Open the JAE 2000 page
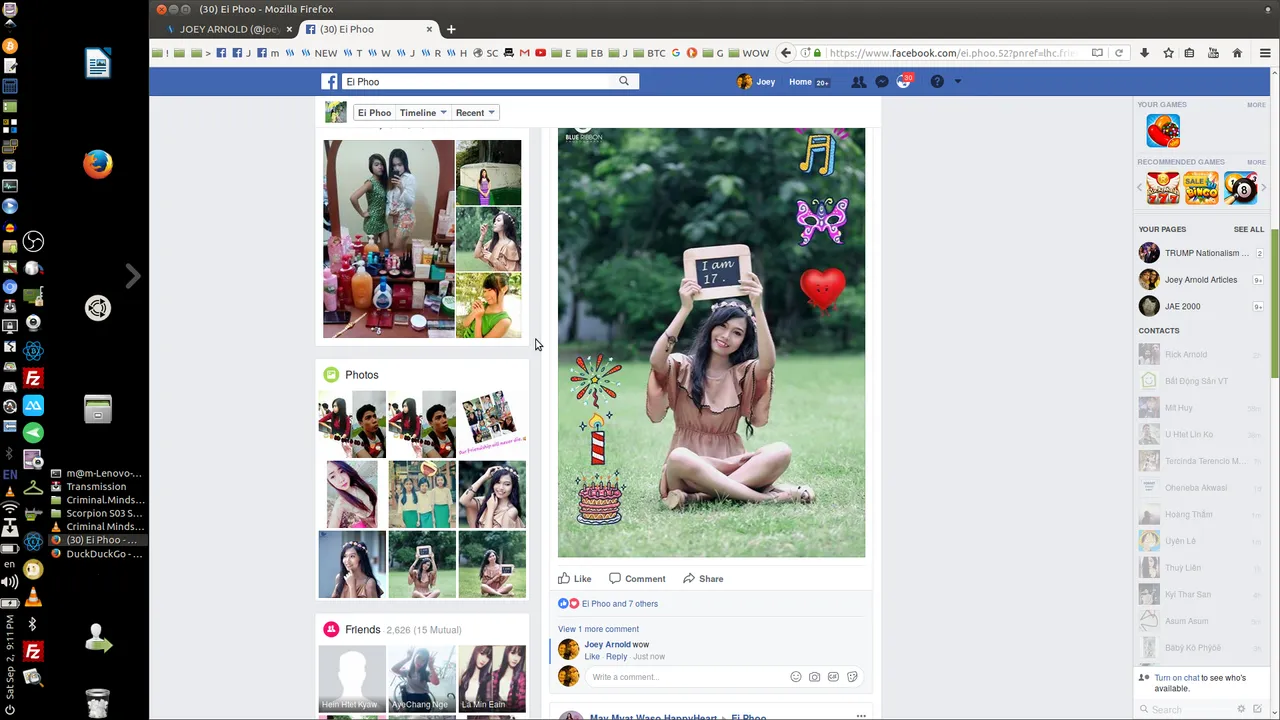Image resolution: width=1280 pixels, height=720 pixels. (x=1202, y=306)
